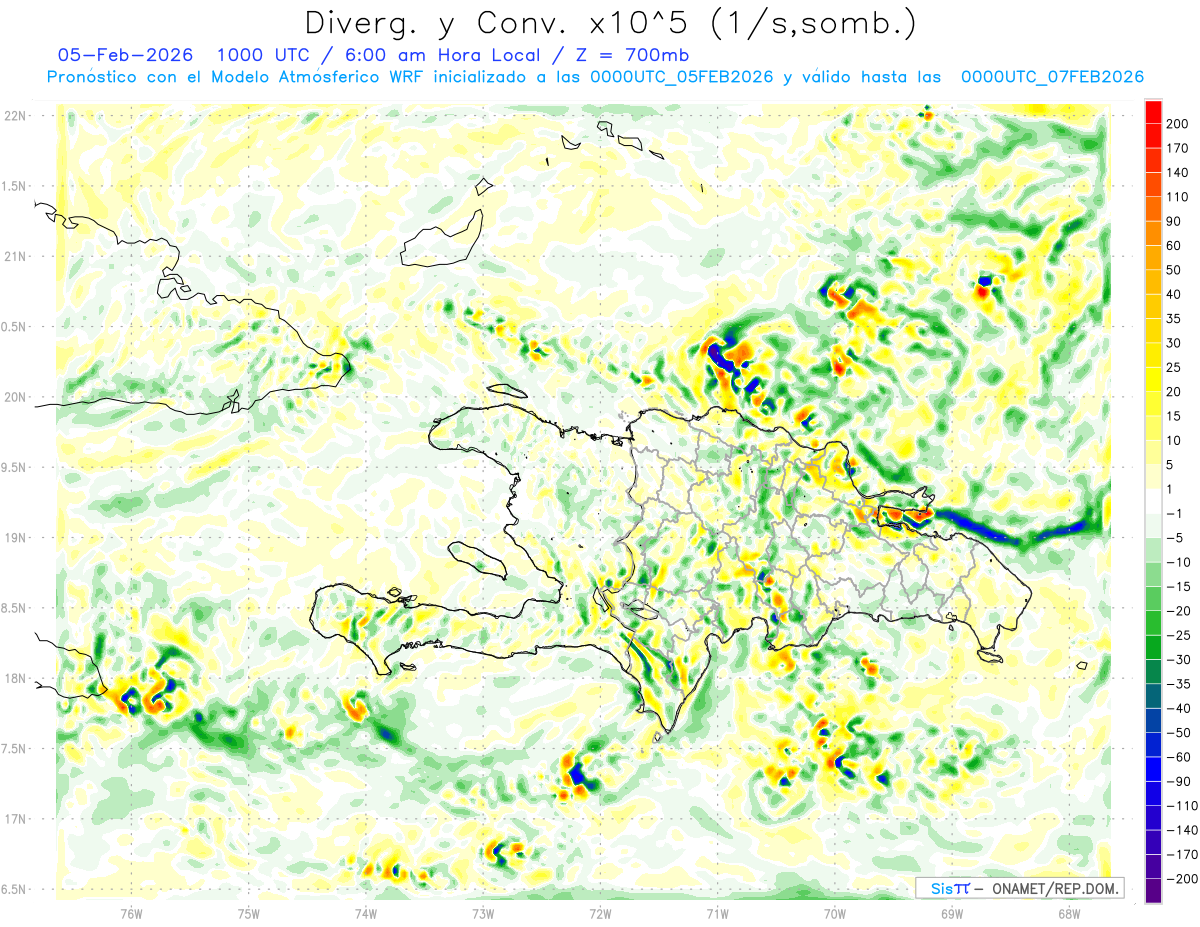Click the init time "0000UTC_05FEB2026"

682,77
